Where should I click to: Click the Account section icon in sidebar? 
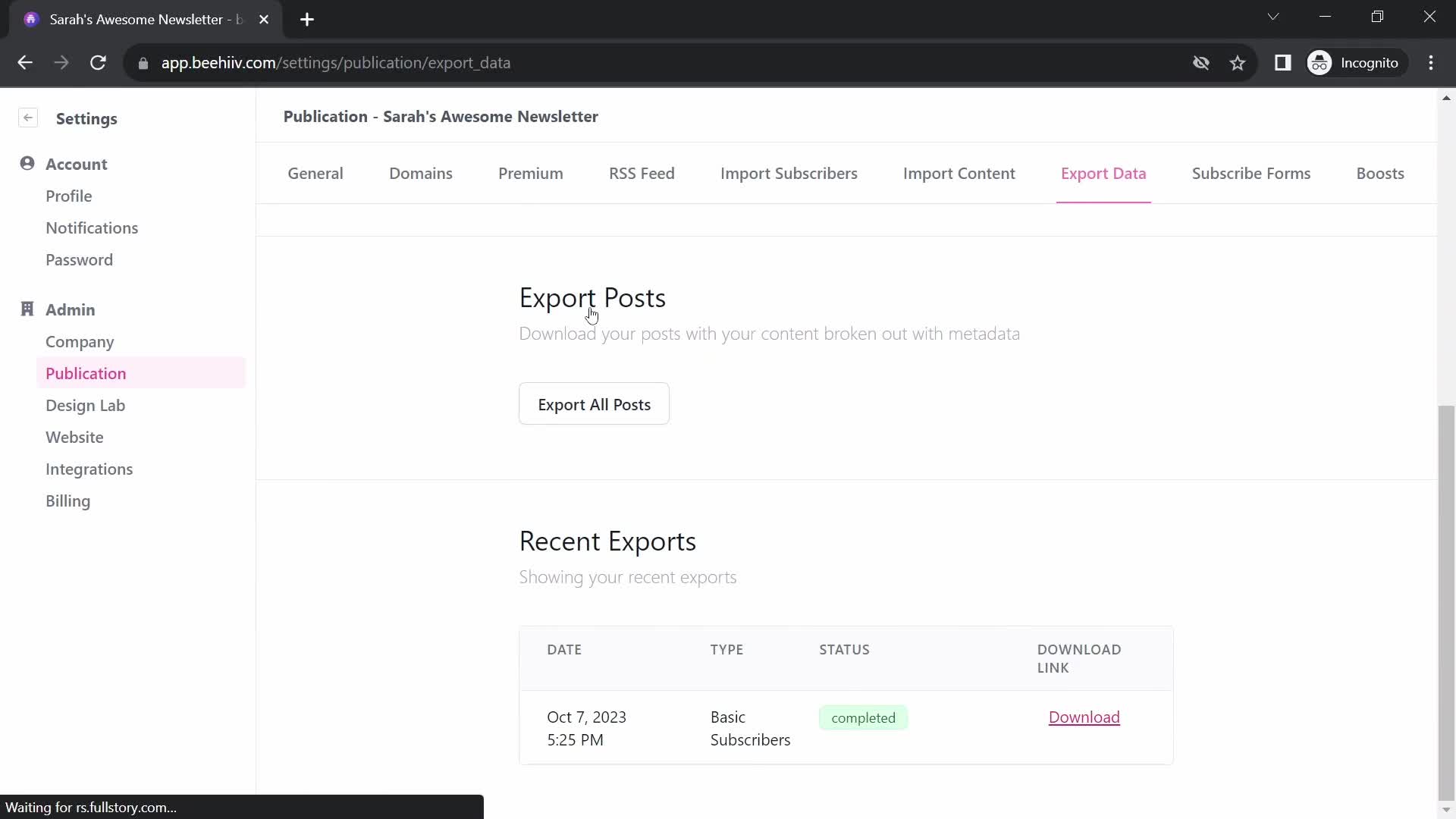[27, 163]
